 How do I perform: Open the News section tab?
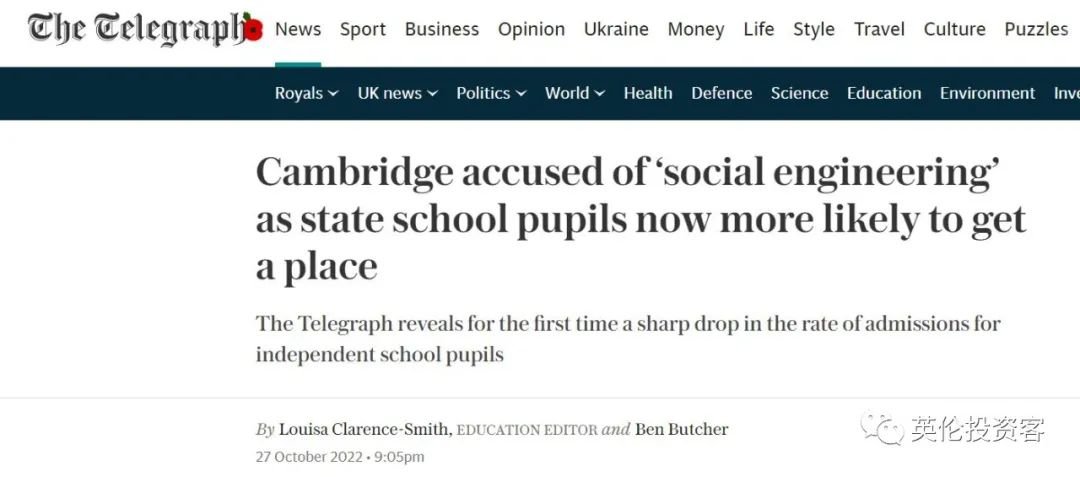pyautogui.click(x=298, y=29)
